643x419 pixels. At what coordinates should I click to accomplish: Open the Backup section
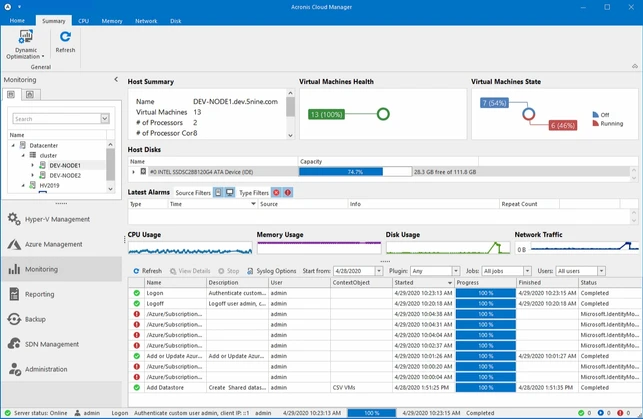62,319
